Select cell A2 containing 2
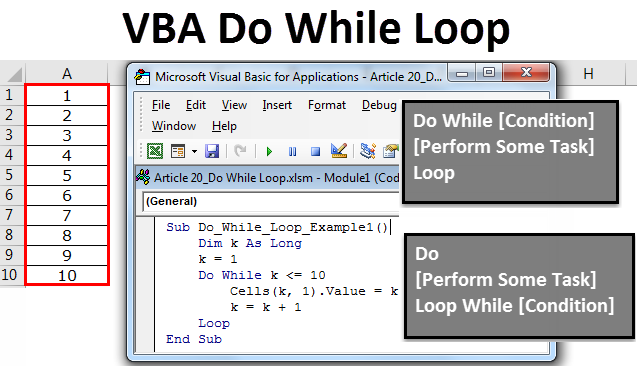This screenshot has height=372, width=637. (67, 115)
